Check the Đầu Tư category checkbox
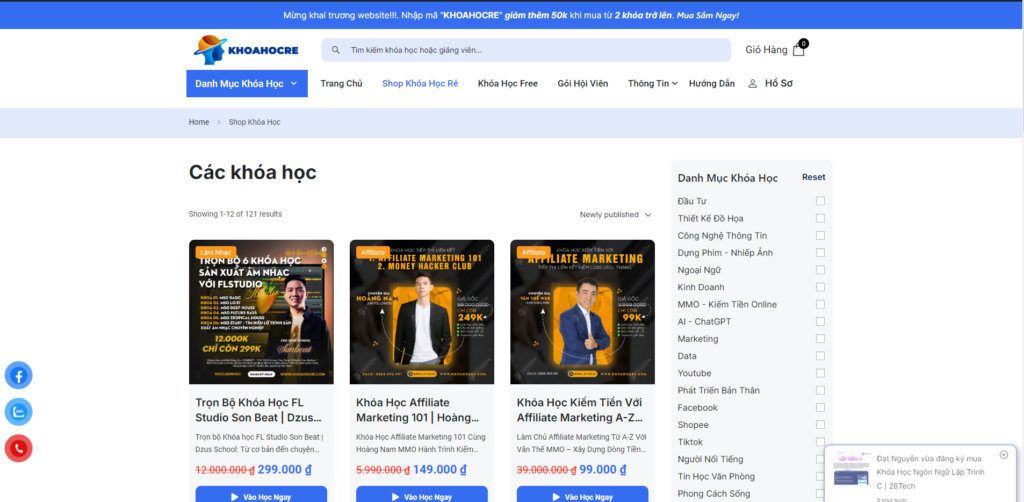The width and height of the screenshot is (1024, 502). [x=820, y=201]
